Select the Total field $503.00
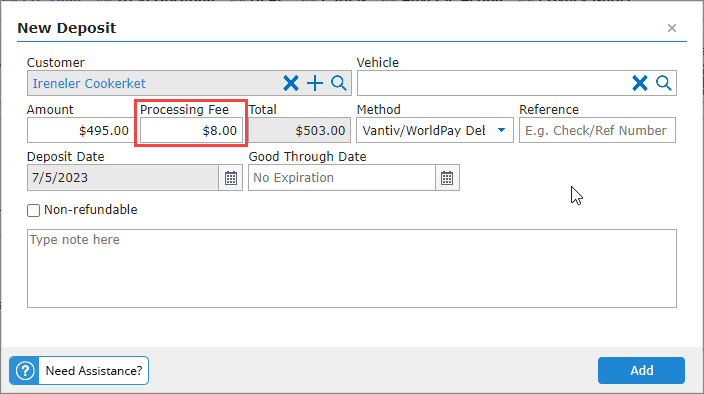 pos(299,131)
